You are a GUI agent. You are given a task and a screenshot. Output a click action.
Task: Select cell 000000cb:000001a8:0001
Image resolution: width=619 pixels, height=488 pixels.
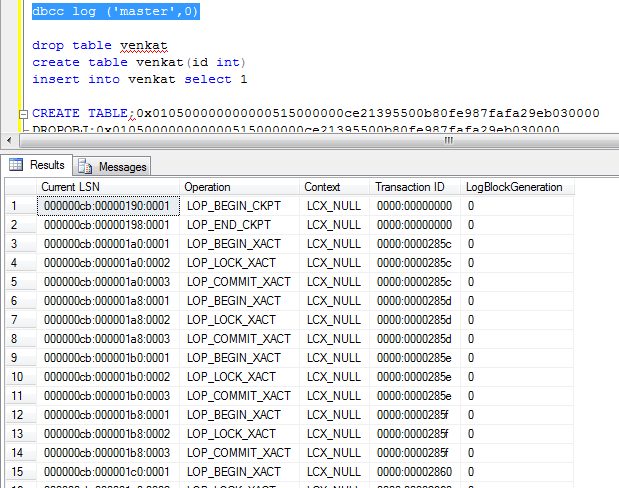tap(108, 301)
